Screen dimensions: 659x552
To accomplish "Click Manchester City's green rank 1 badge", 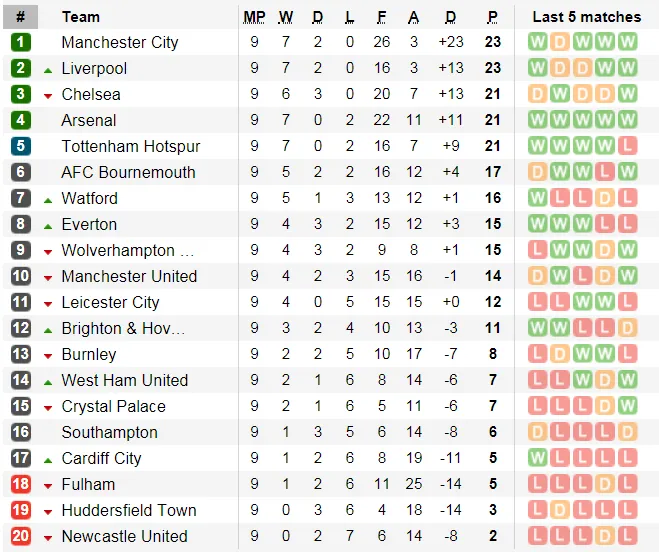I will pyautogui.click(x=21, y=42).
